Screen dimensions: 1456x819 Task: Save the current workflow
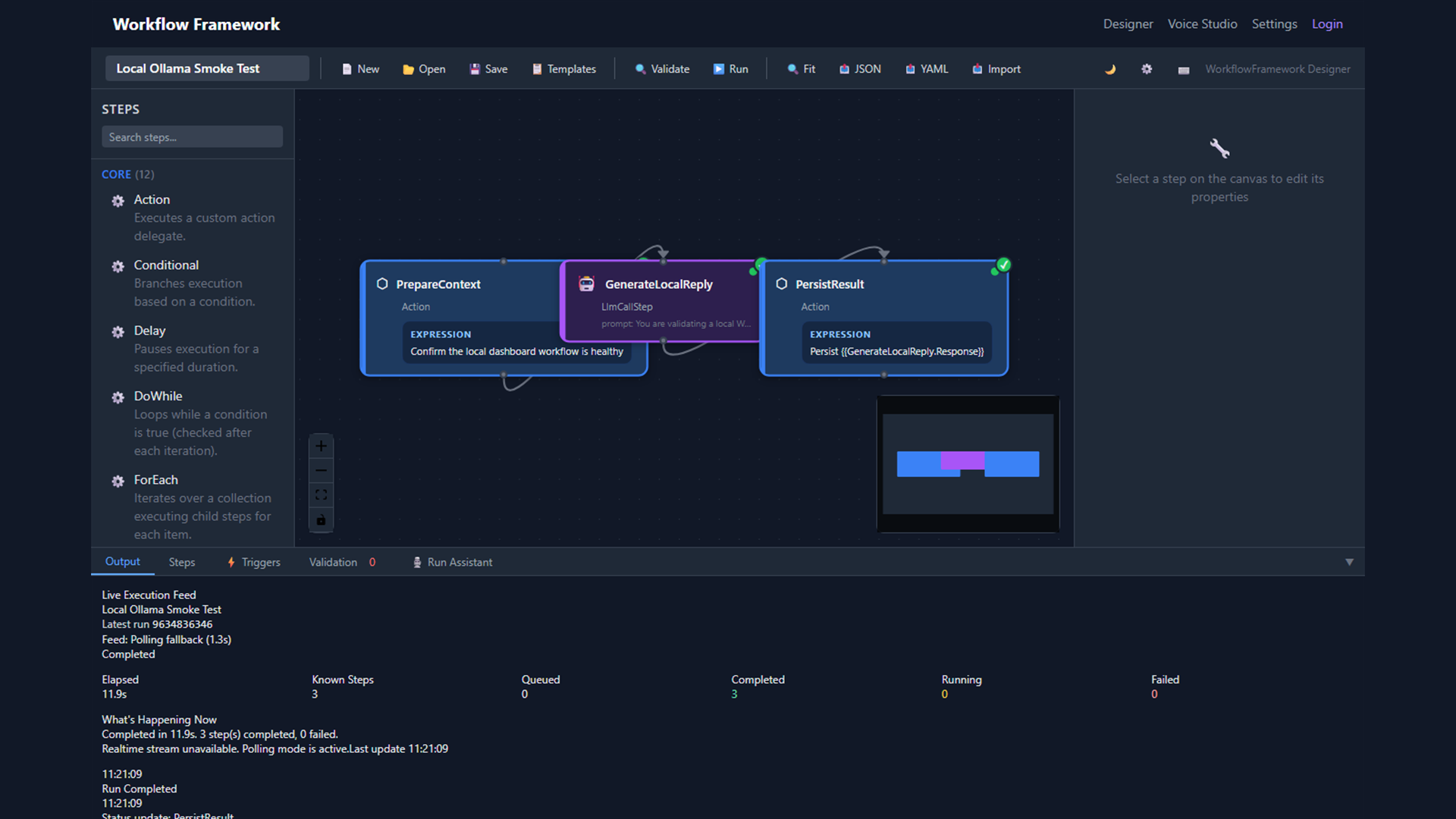click(488, 69)
